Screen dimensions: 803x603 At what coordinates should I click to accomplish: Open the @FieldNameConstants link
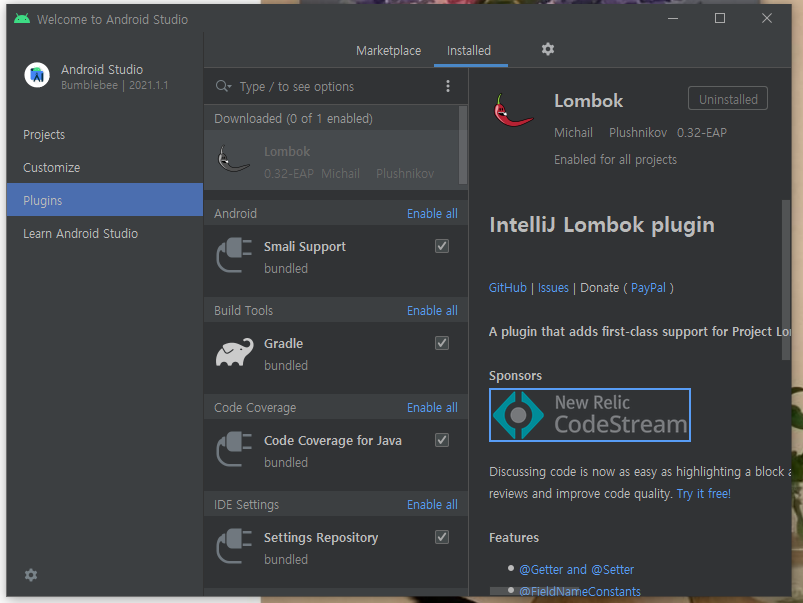[580, 591]
